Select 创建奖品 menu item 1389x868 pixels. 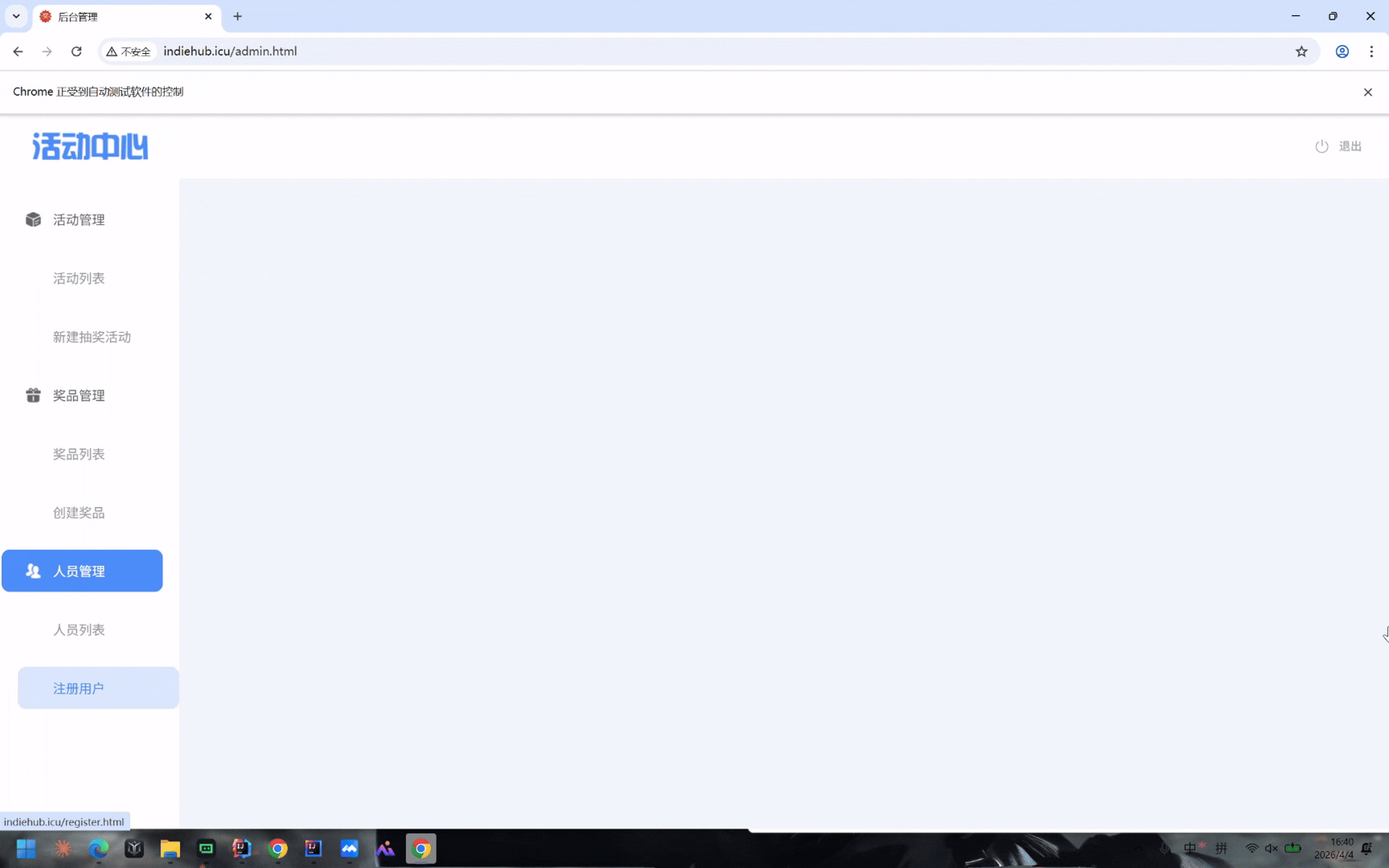click(79, 513)
